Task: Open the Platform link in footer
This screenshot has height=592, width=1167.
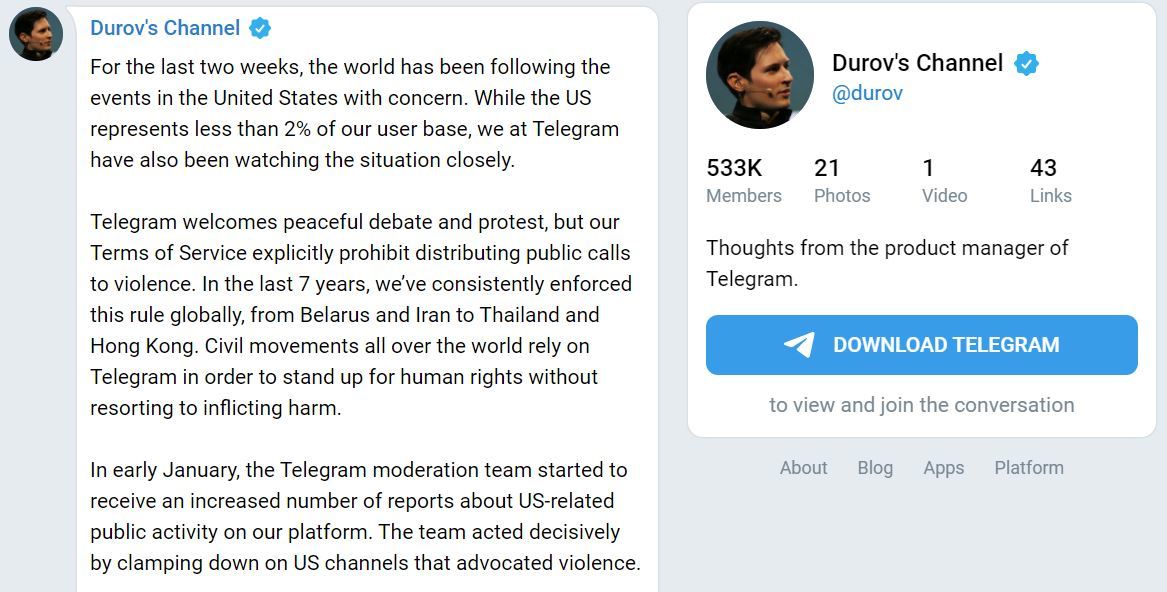Action: click(x=1028, y=467)
